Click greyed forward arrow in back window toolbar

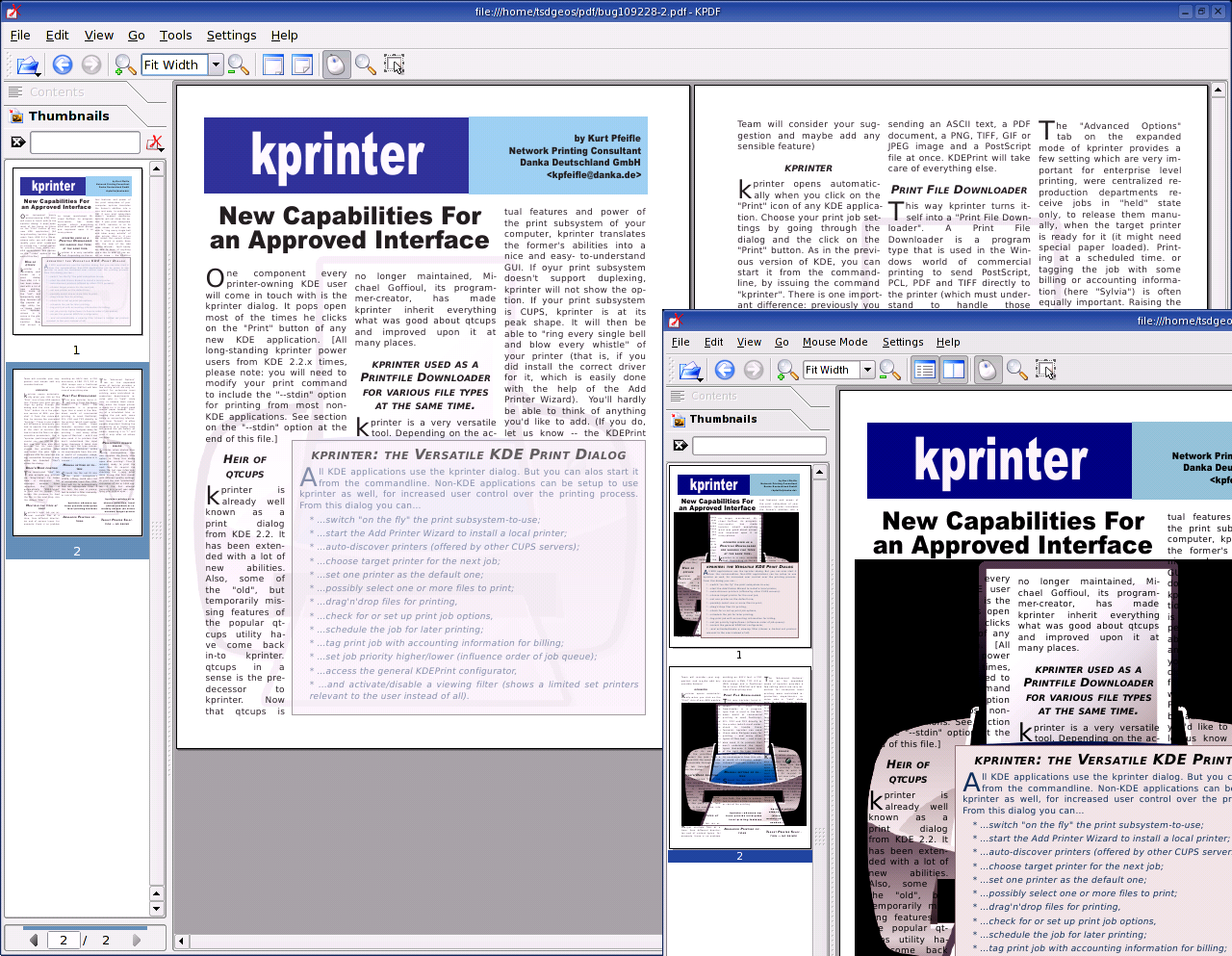pos(91,65)
